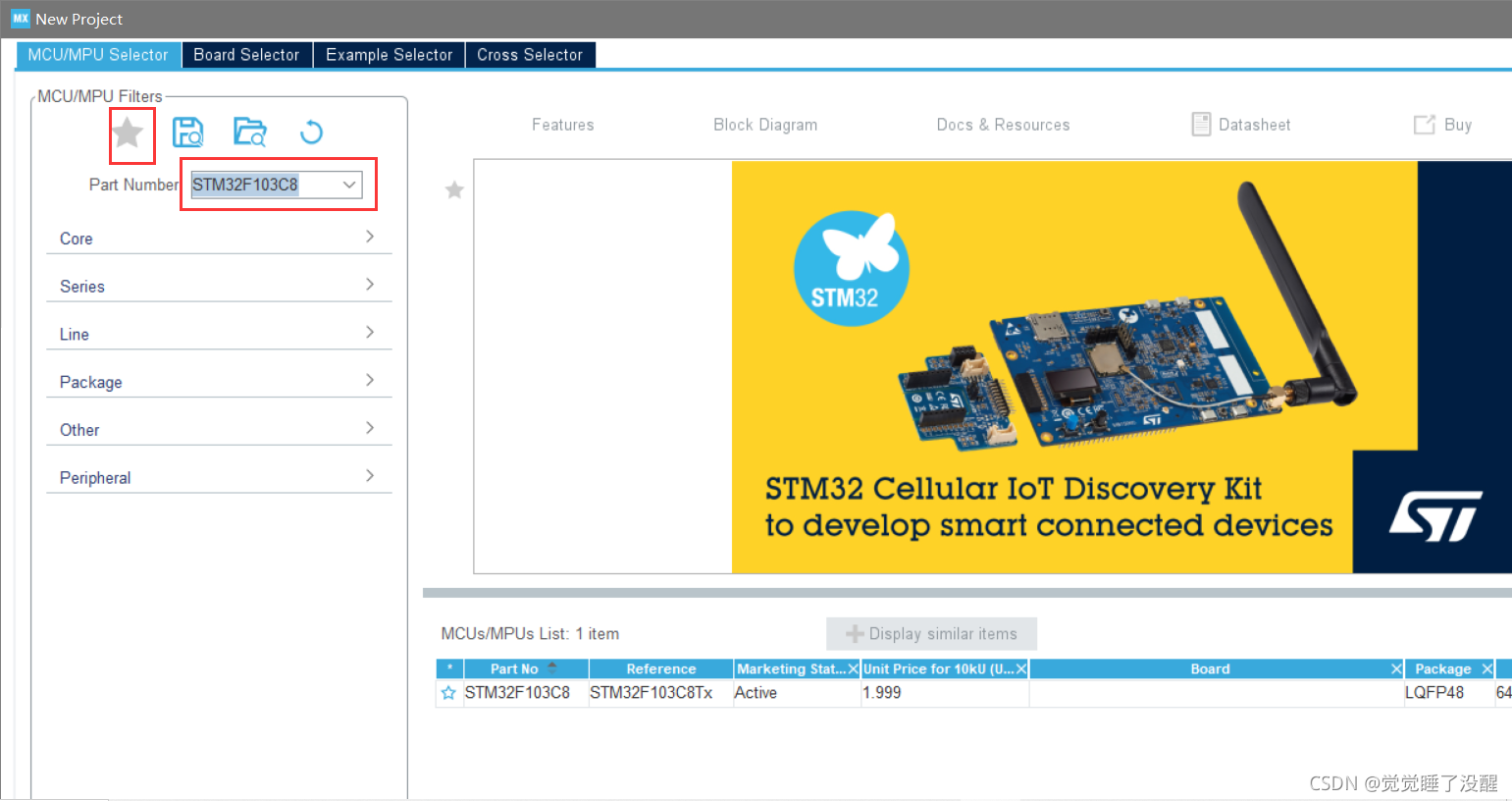
Task: Expand the Core filter section
Action: (219, 238)
